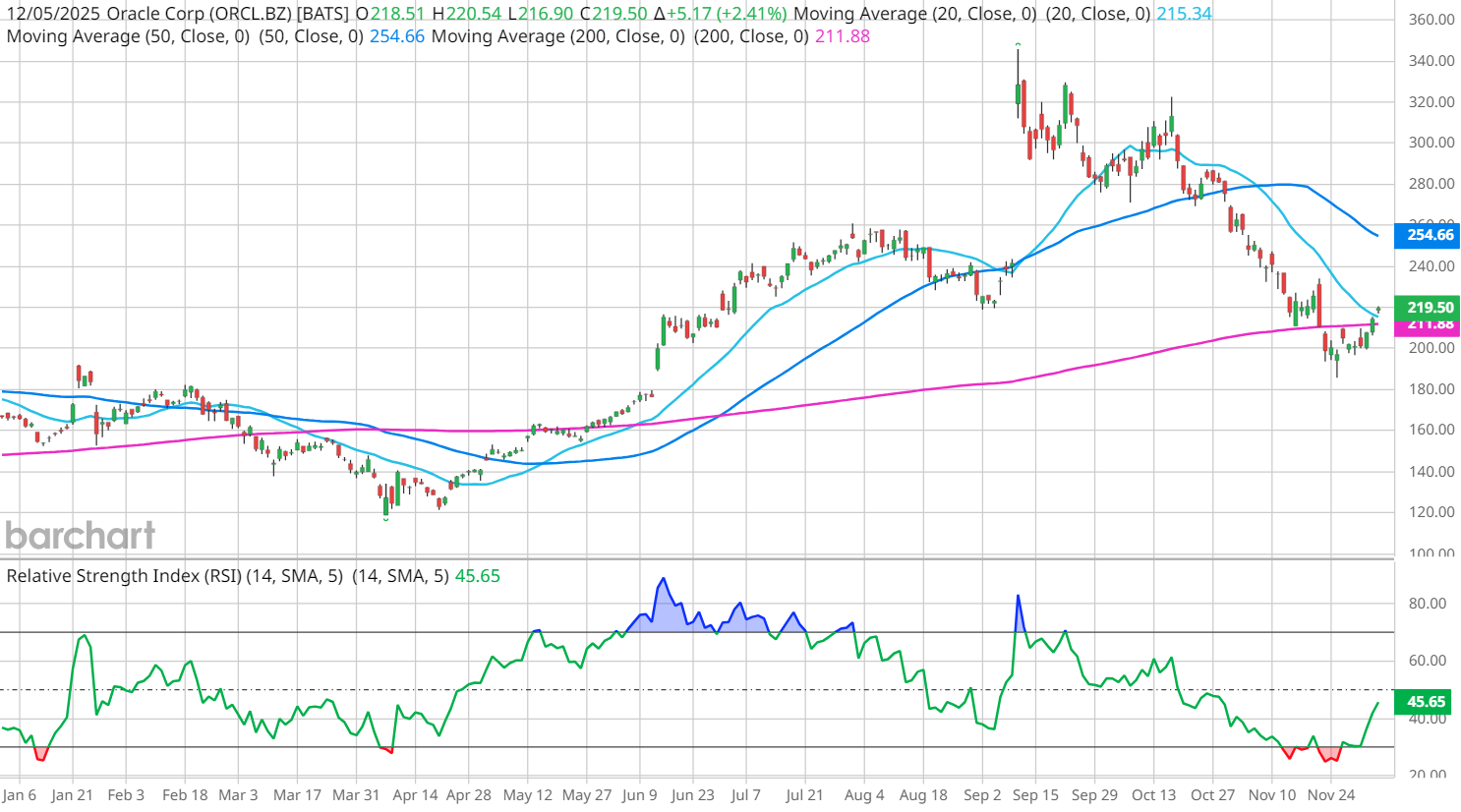Click the 180.00 price axis label

coord(1431,389)
